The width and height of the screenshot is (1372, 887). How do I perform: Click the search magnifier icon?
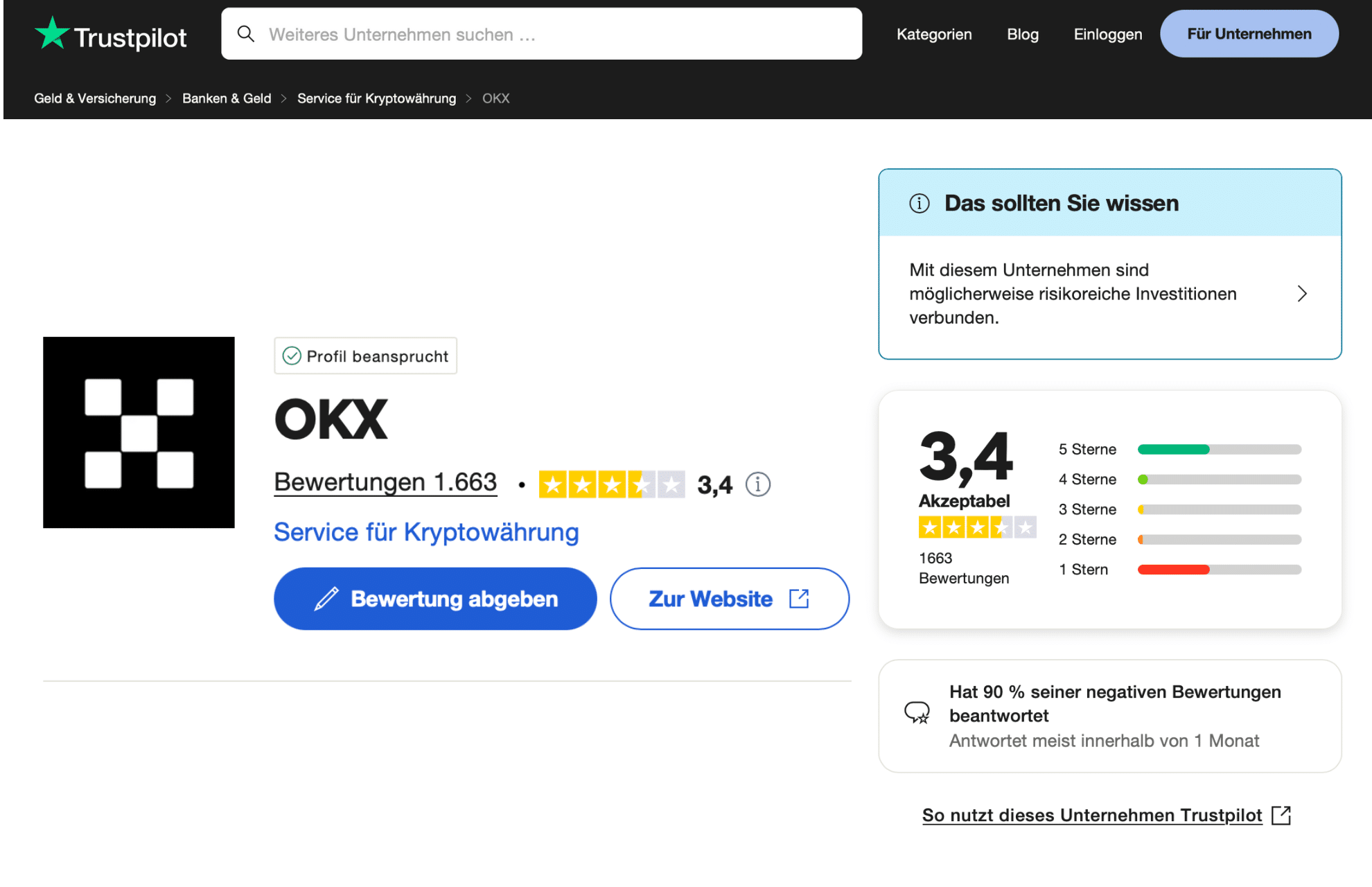click(245, 34)
